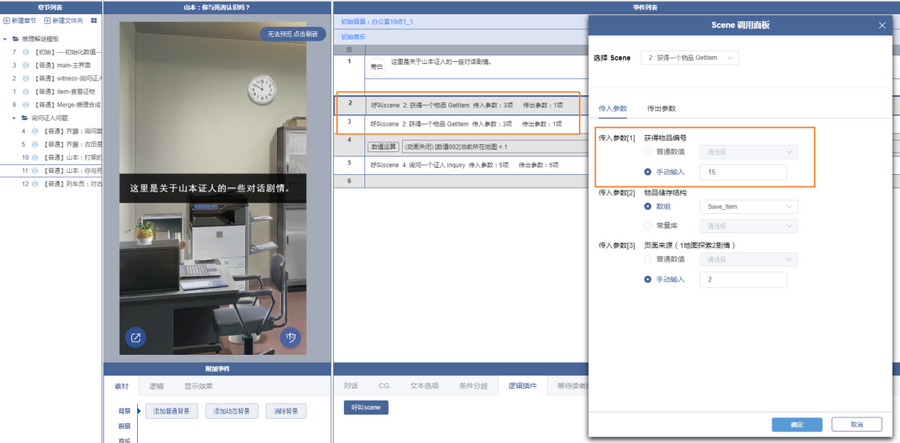Close the Scene 调用面板 dialog
This screenshot has height=443, width=900.
click(x=881, y=25)
